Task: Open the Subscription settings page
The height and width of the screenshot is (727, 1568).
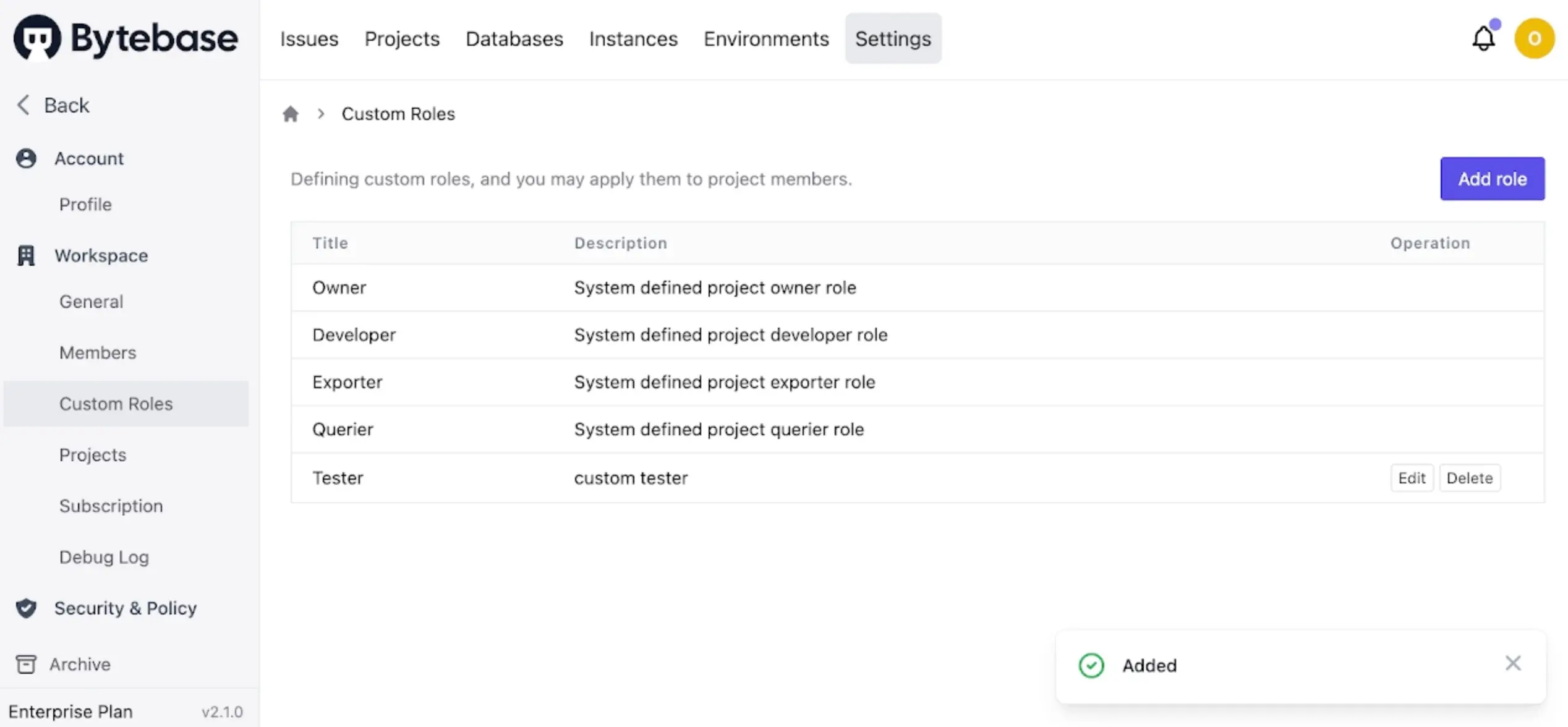Action: [x=111, y=506]
